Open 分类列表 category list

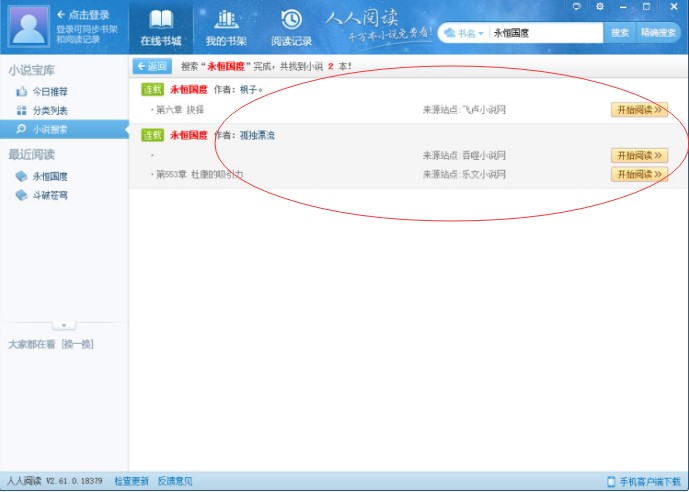tap(50, 111)
